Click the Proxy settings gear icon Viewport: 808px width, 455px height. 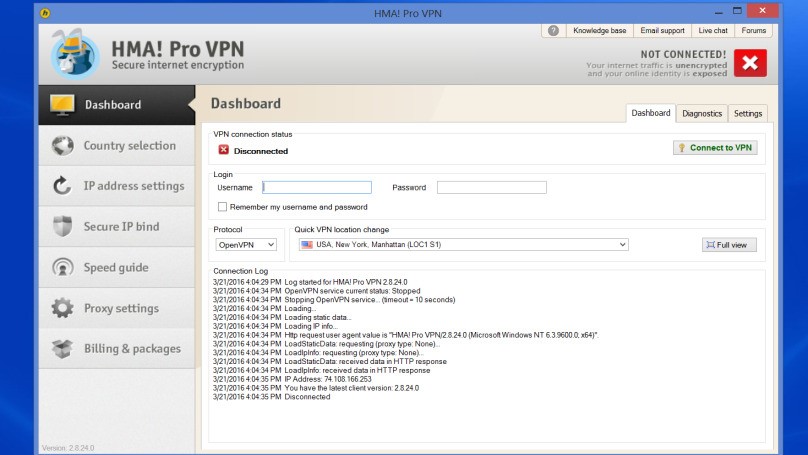(62, 308)
